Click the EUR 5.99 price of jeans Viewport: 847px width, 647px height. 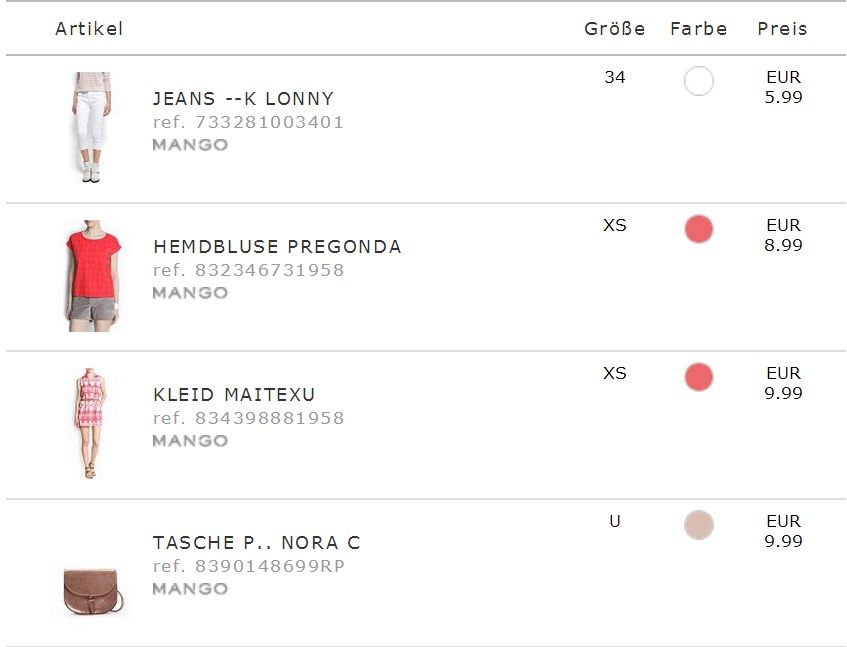[783, 87]
